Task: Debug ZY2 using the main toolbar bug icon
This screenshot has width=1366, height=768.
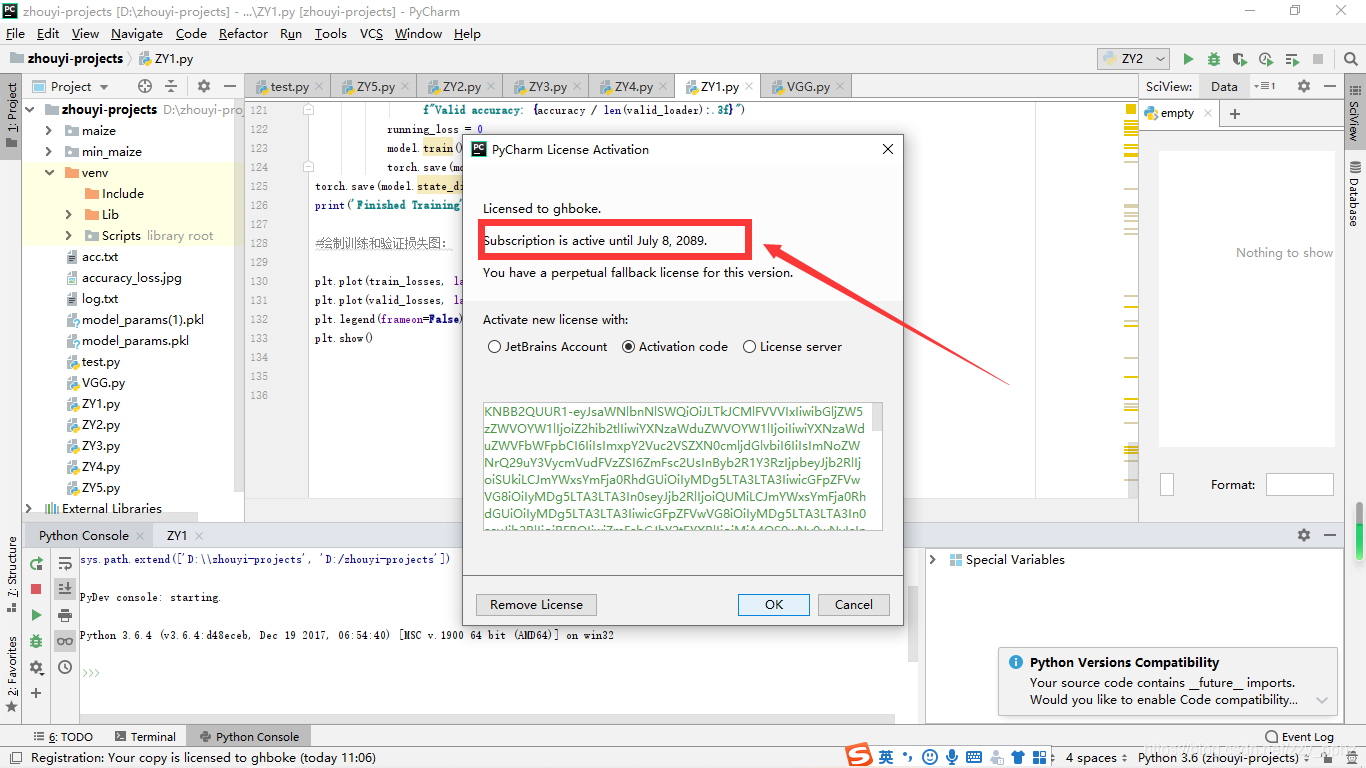Action: pos(1214,59)
